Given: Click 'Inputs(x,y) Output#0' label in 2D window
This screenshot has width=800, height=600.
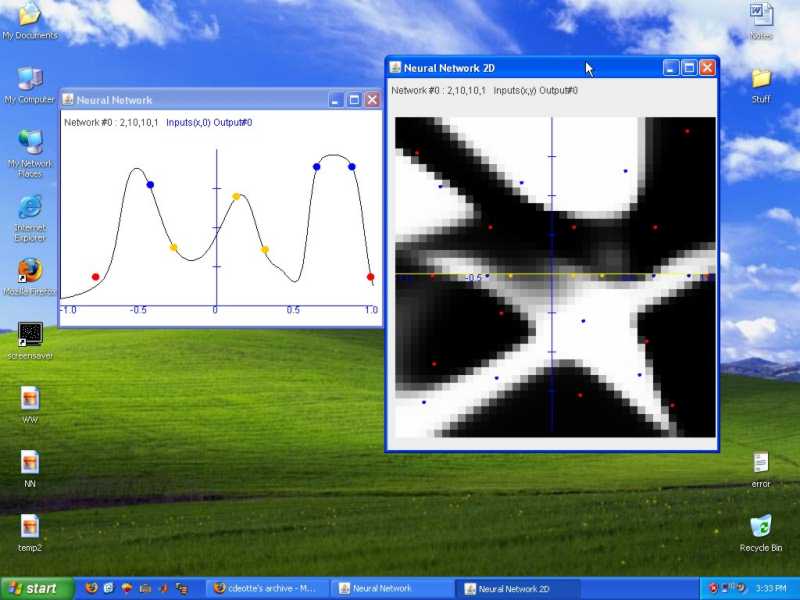Looking at the screenshot, I should [x=535, y=90].
